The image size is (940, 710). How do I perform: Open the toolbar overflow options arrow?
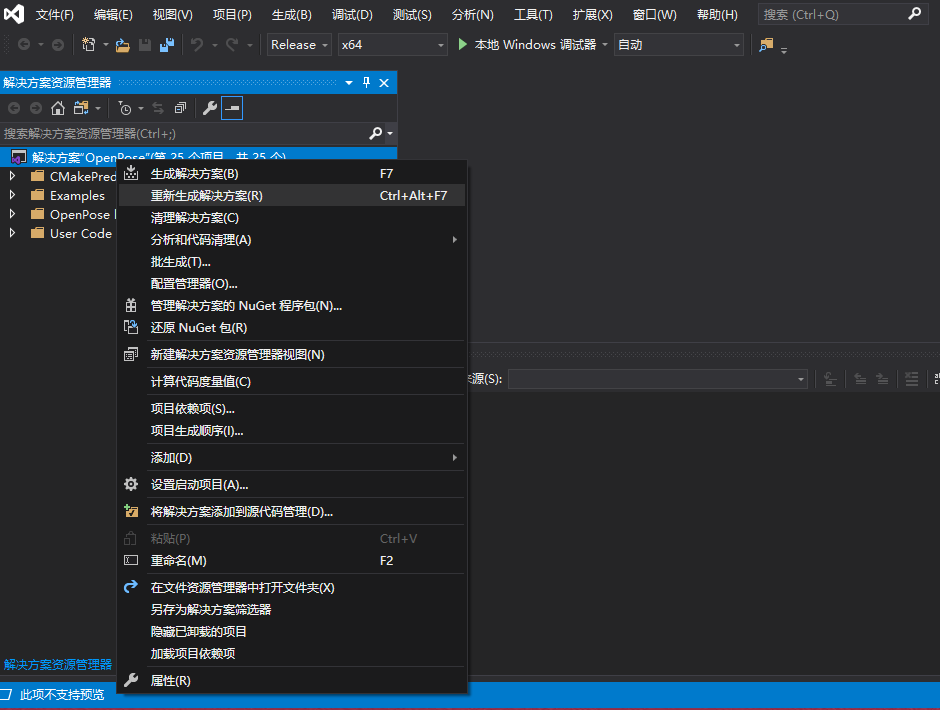784,50
